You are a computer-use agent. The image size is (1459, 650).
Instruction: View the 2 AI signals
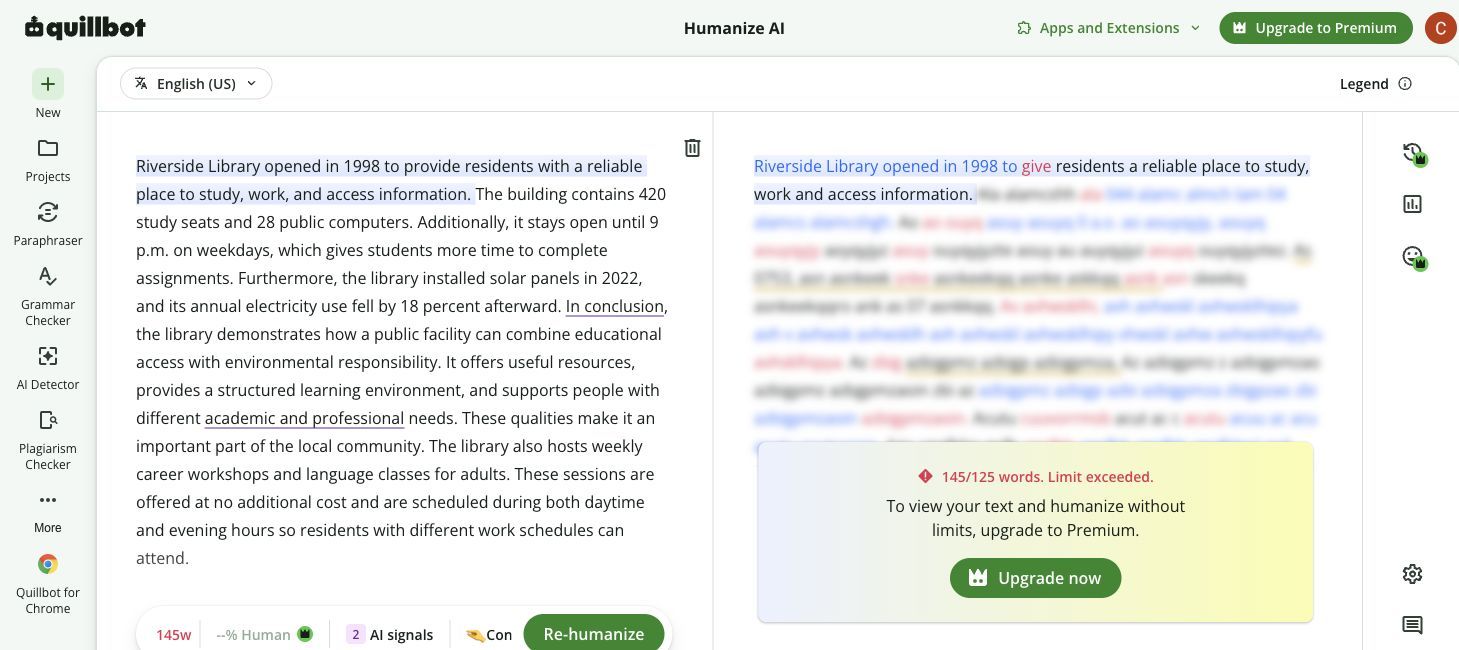pos(390,634)
